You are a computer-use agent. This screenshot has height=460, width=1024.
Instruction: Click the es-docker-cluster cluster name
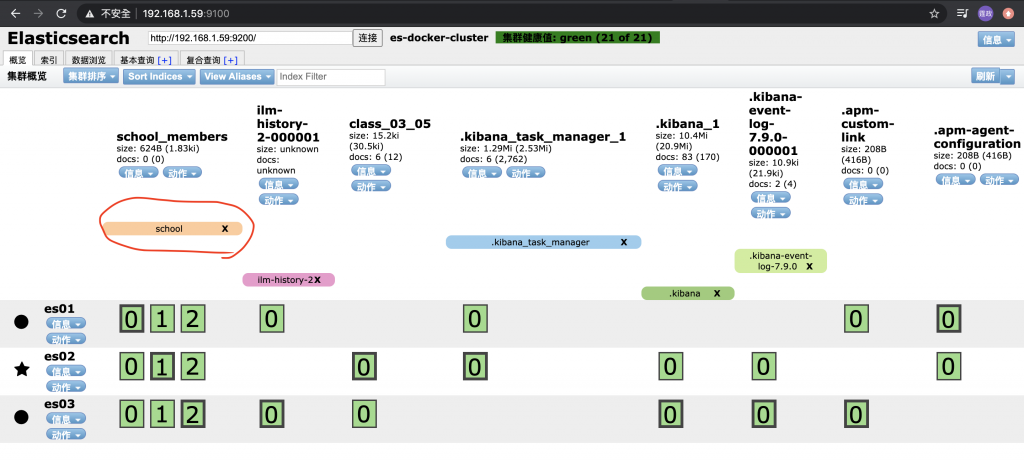pyautogui.click(x=439, y=38)
